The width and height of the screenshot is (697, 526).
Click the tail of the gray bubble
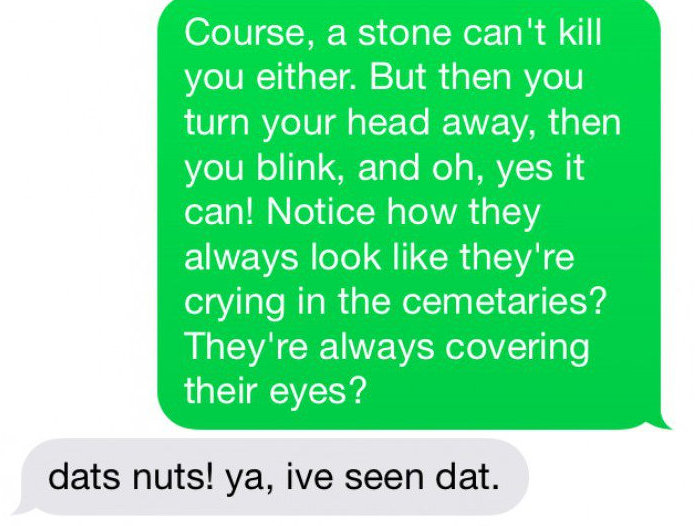click(x=21, y=507)
